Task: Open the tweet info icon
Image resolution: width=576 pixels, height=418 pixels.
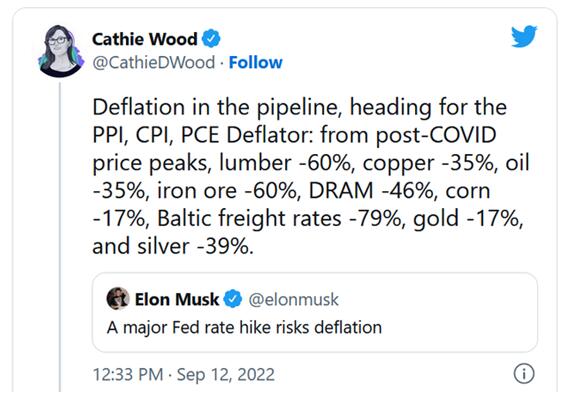Action: (x=523, y=374)
